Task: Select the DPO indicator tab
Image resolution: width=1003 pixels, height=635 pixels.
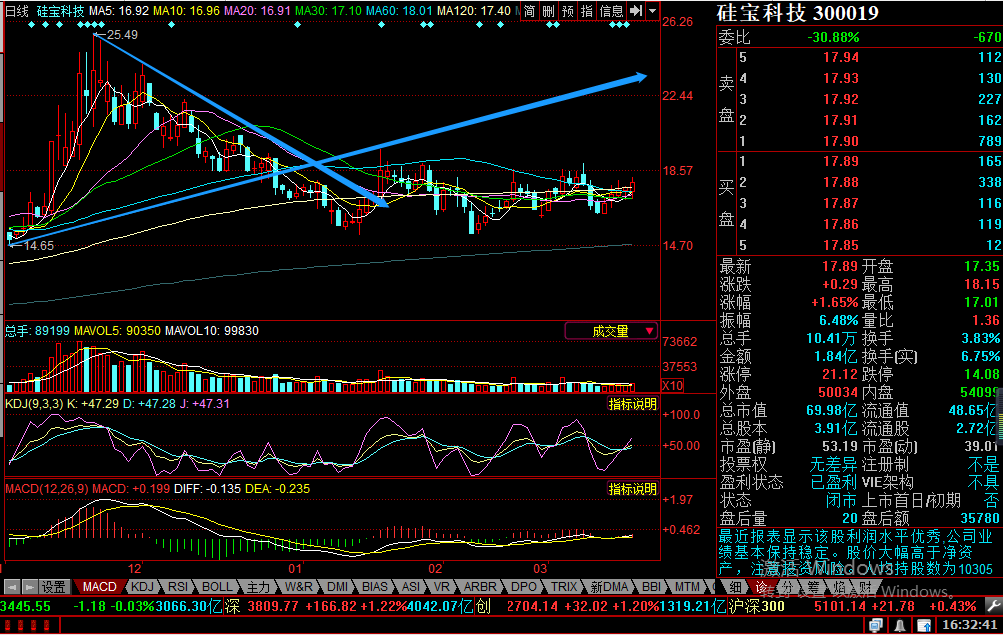Action: pos(524,586)
